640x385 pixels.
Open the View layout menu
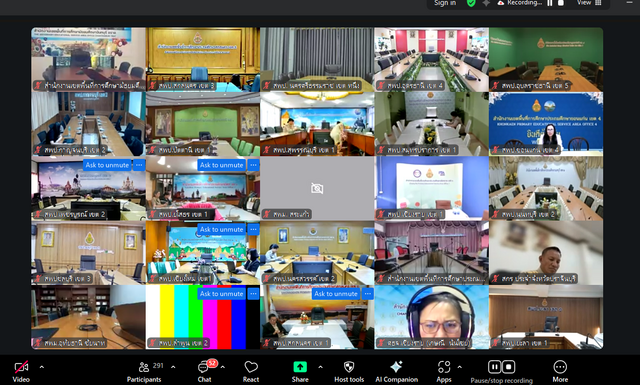pyautogui.click(x=589, y=3)
